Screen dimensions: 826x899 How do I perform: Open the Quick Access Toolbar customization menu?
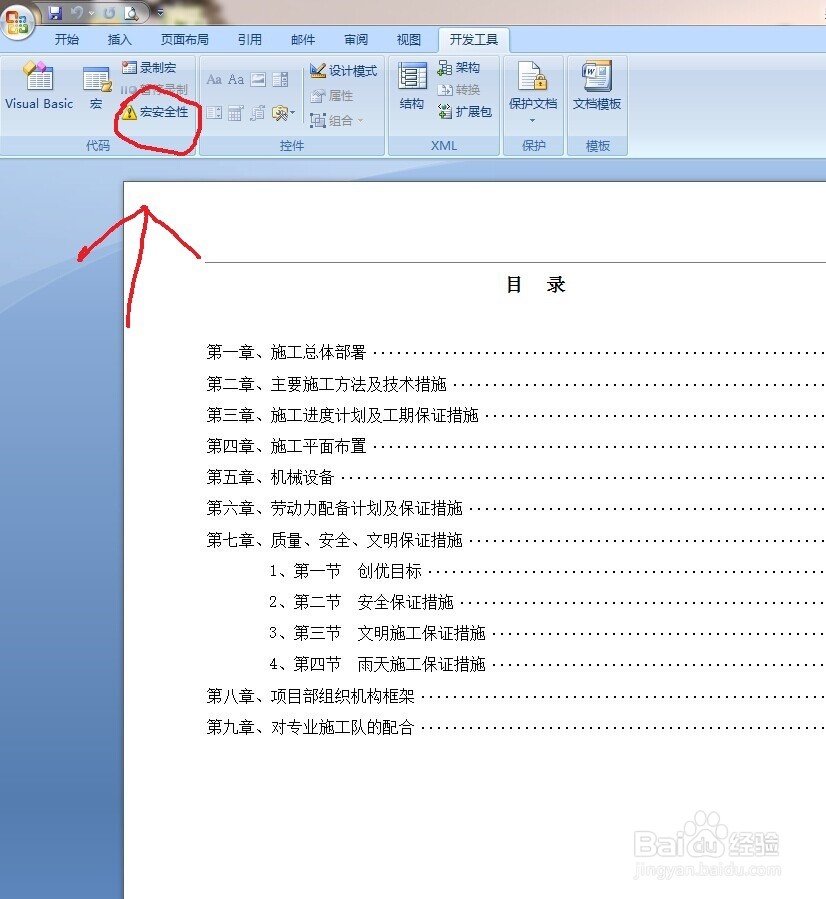[x=160, y=12]
